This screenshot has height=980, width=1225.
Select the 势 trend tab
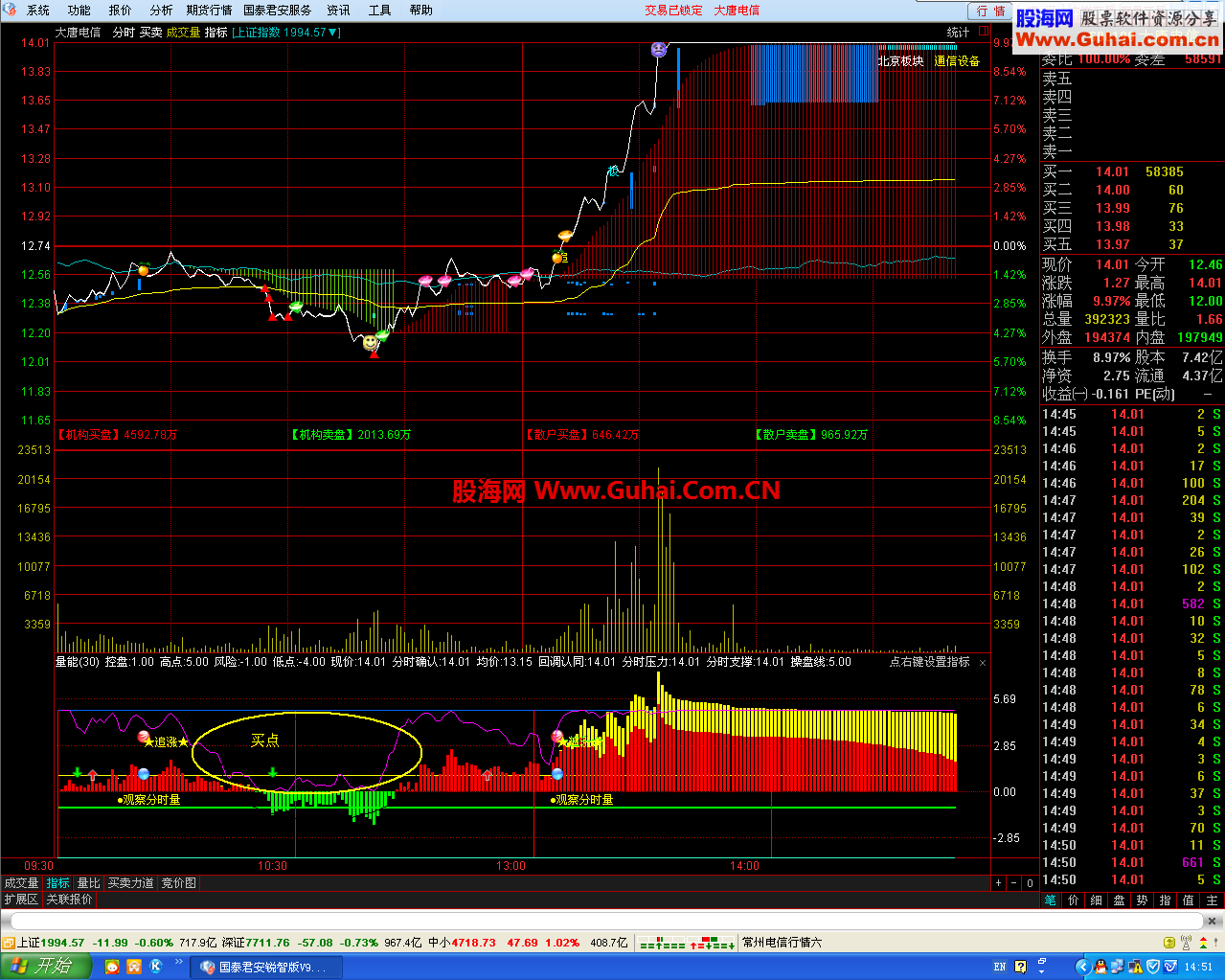(x=1142, y=900)
